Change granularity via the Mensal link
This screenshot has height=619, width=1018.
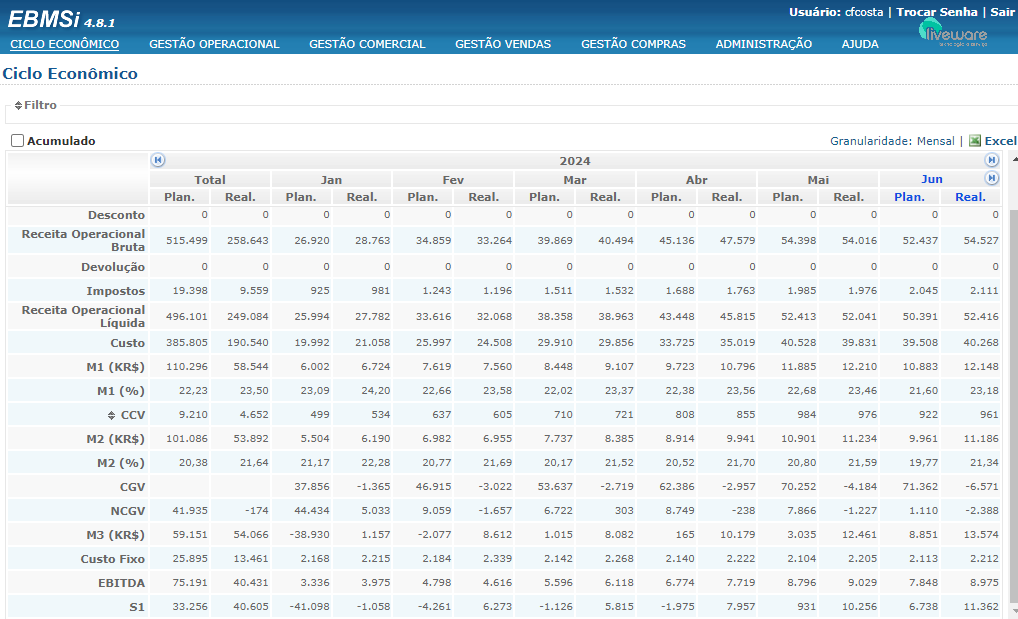tap(935, 141)
